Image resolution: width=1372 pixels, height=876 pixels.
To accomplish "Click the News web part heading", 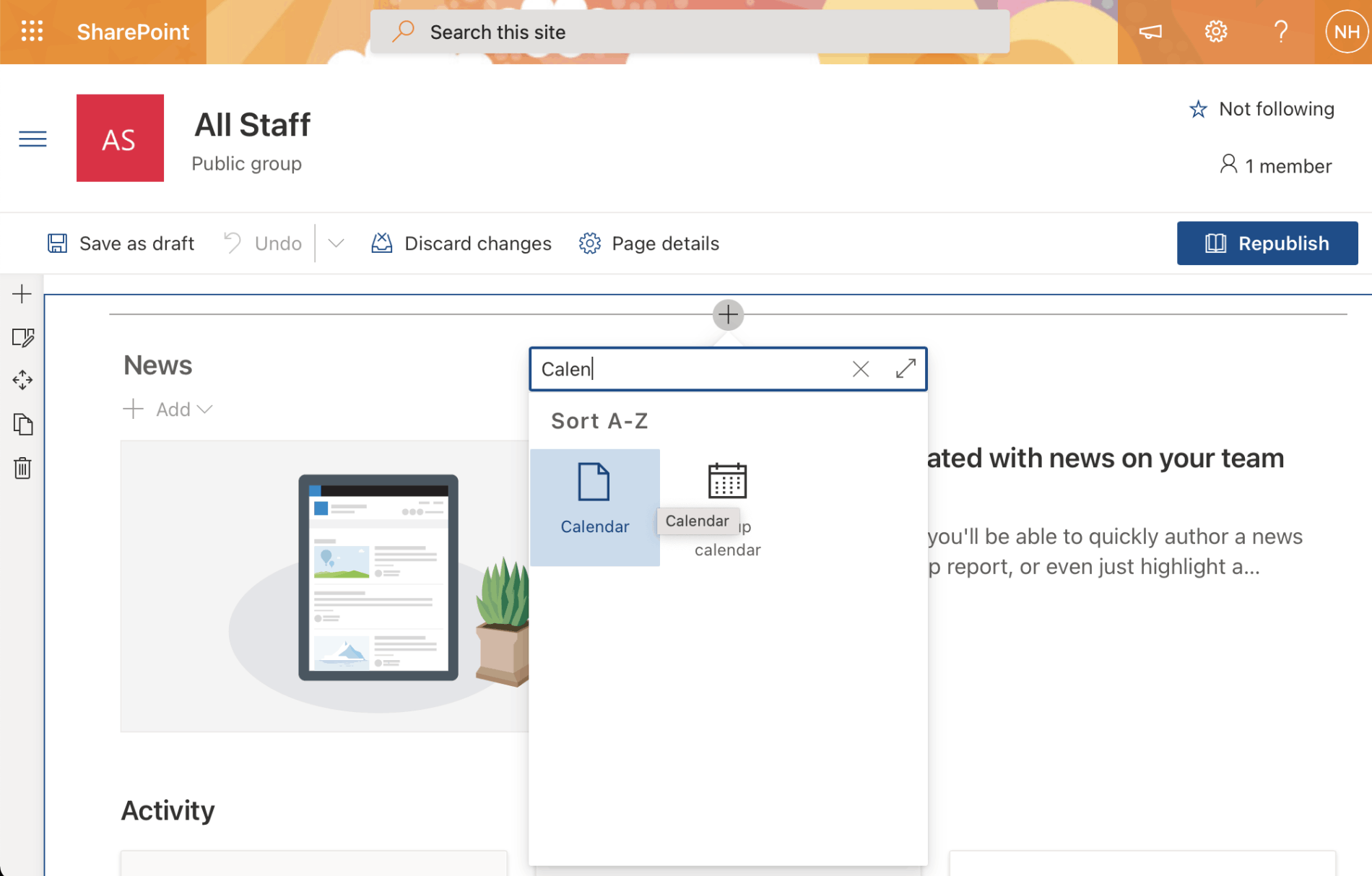I will tap(158, 365).
